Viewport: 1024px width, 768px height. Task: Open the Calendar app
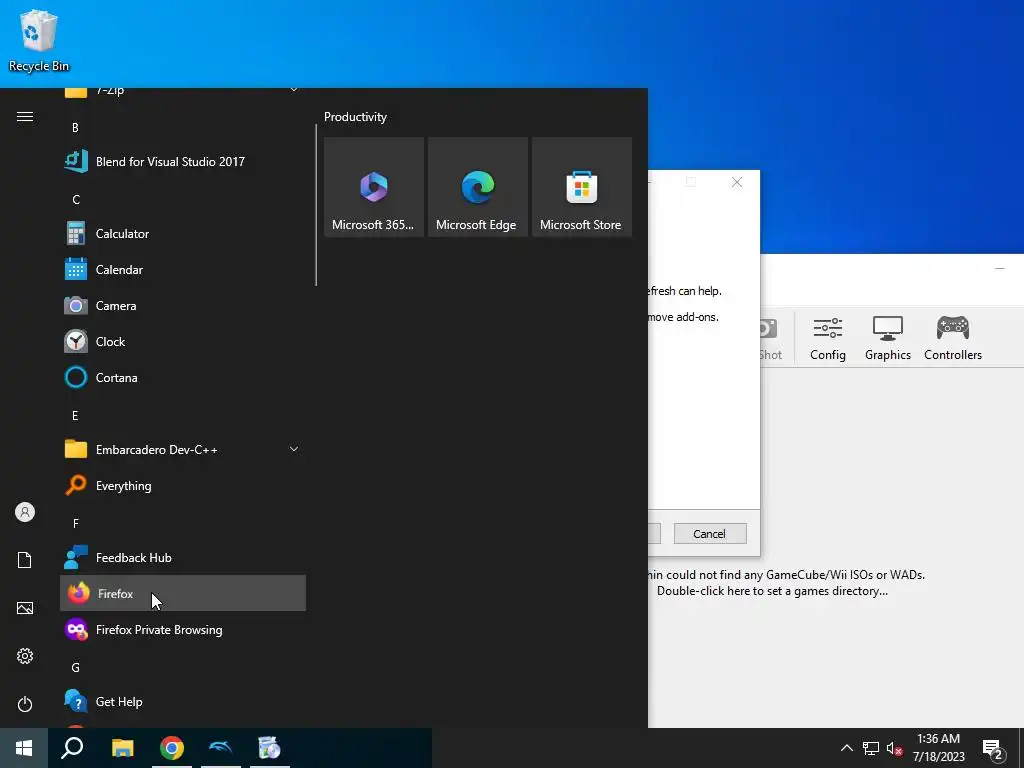[x=183, y=269]
